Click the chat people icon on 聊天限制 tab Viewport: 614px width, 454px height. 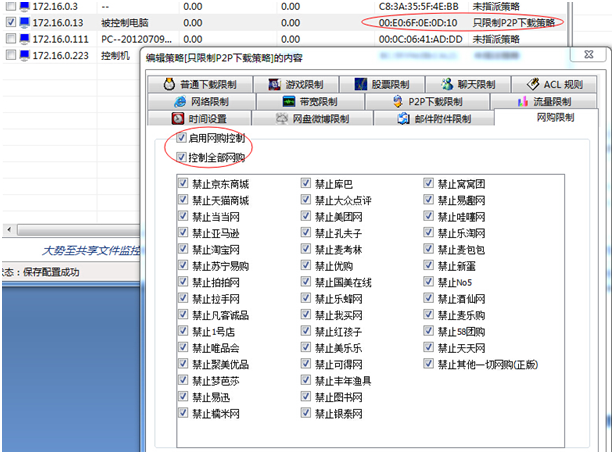(447, 84)
